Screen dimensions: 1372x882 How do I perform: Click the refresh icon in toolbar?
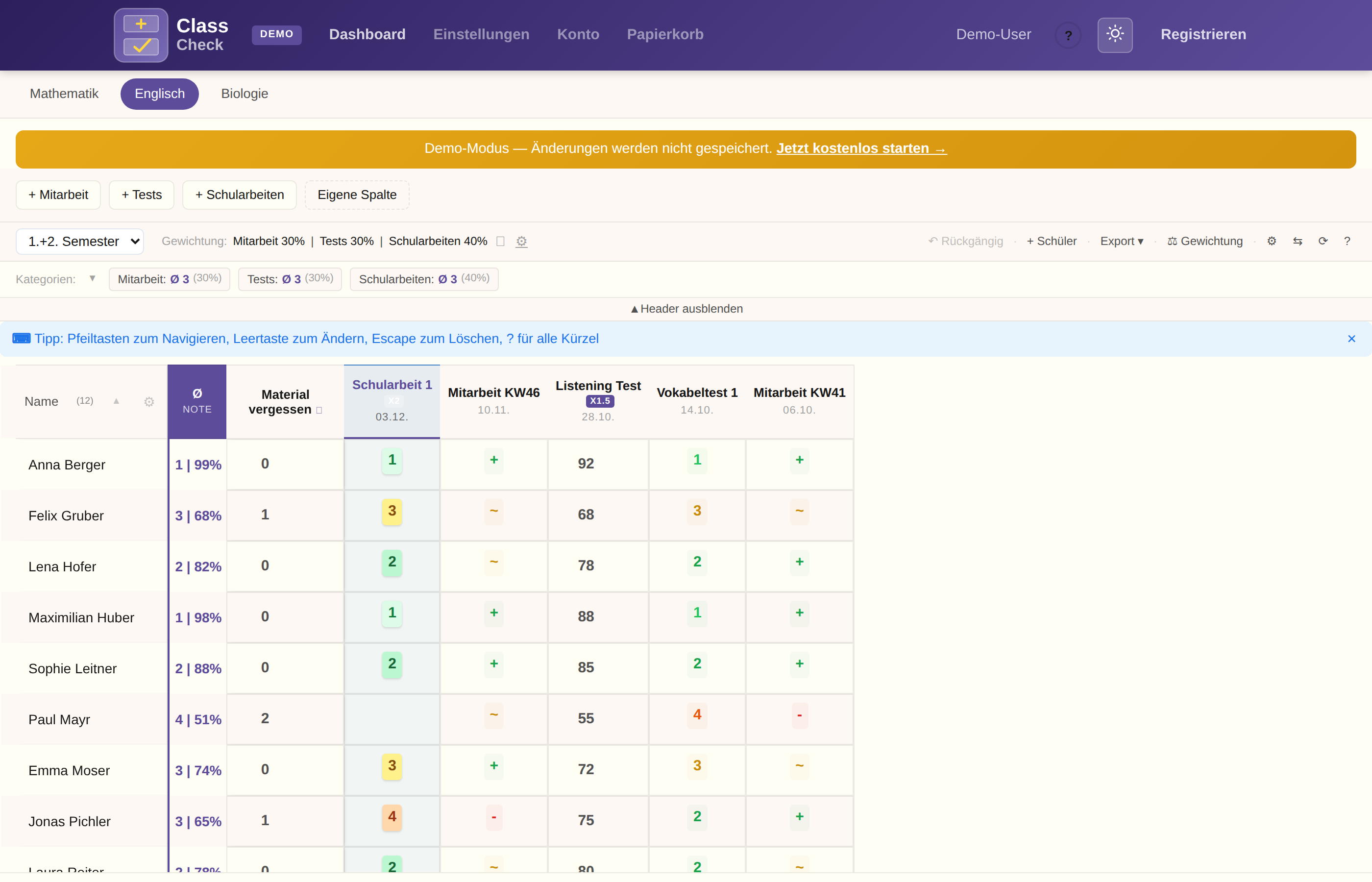point(1323,241)
